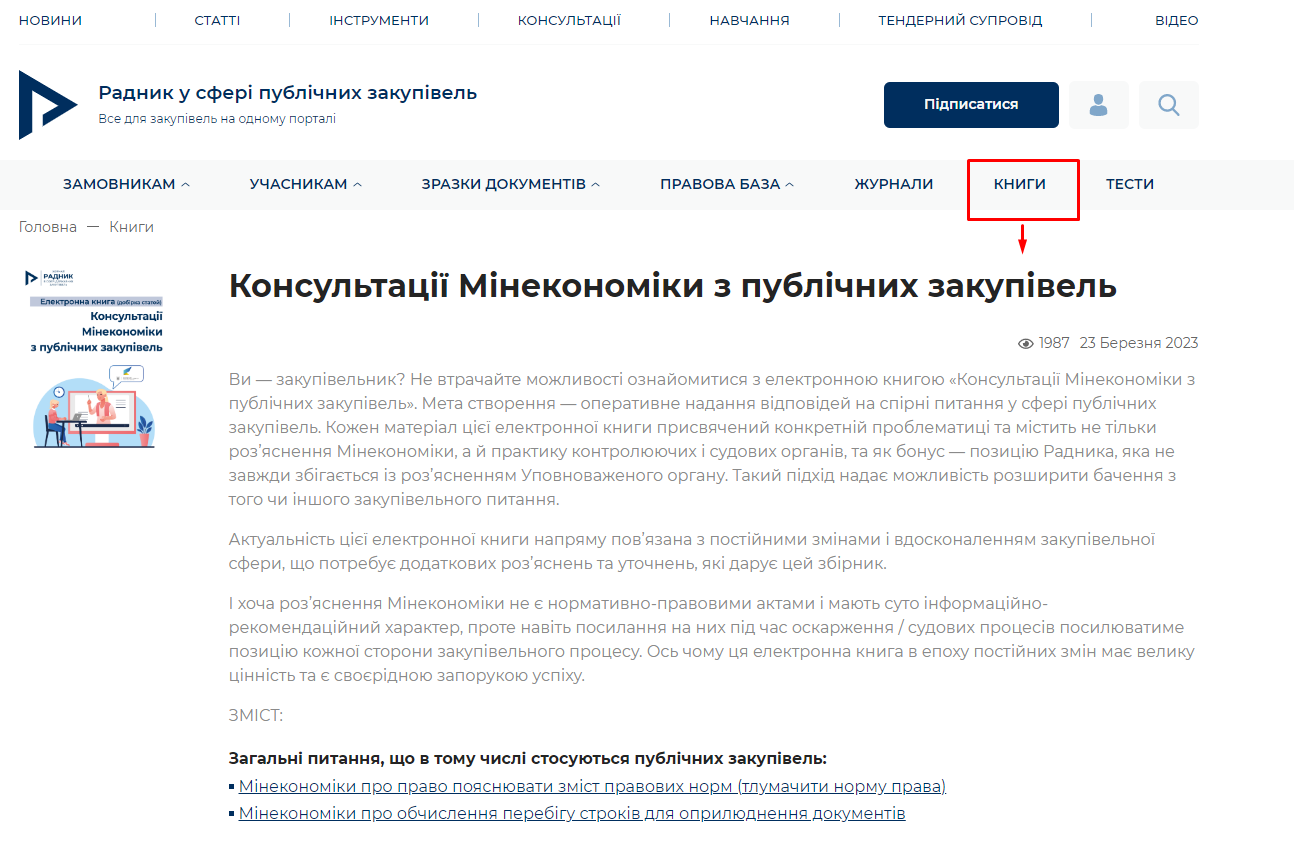Expand the УЧАСНИКАМ dropdown menu
This screenshot has height=851, width=1294.
pyautogui.click(x=305, y=184)
